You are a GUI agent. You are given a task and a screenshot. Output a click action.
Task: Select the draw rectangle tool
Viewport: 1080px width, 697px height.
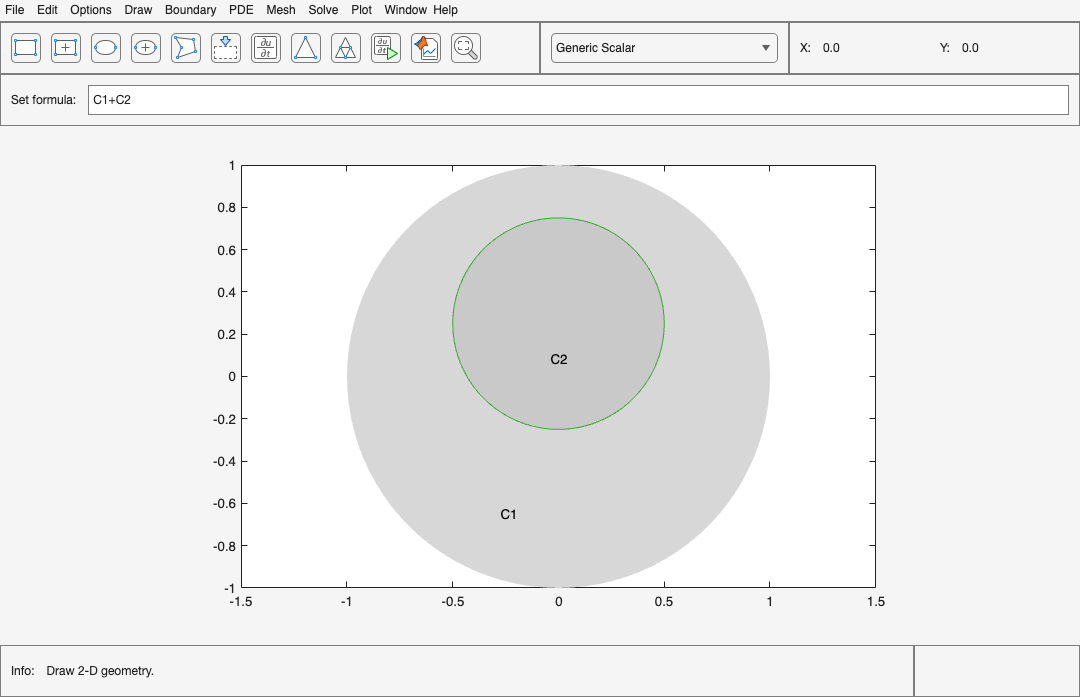(x=26, y=48)
